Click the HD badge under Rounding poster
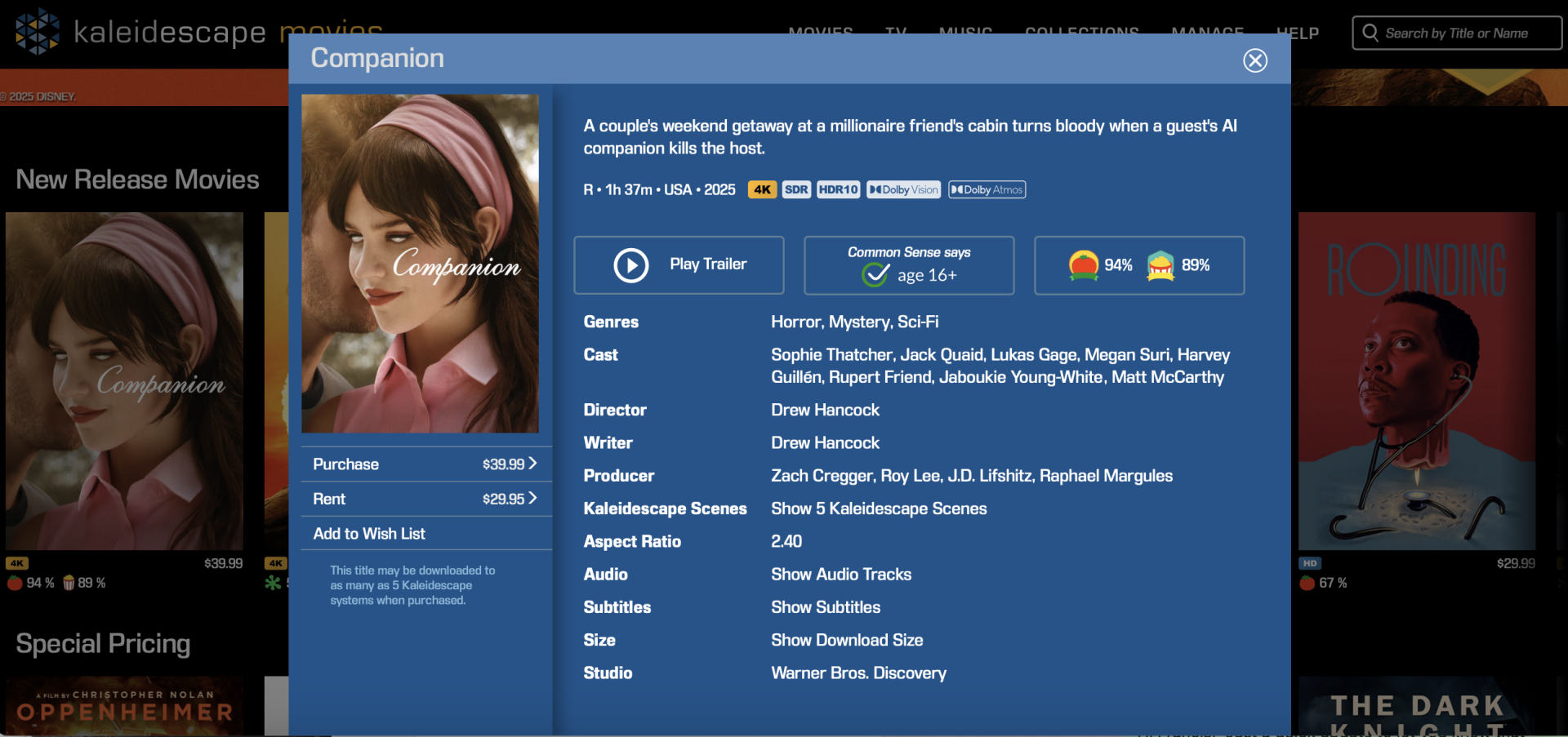Viewport: 1568px width, 737px height. click(x=1310, y=563)
